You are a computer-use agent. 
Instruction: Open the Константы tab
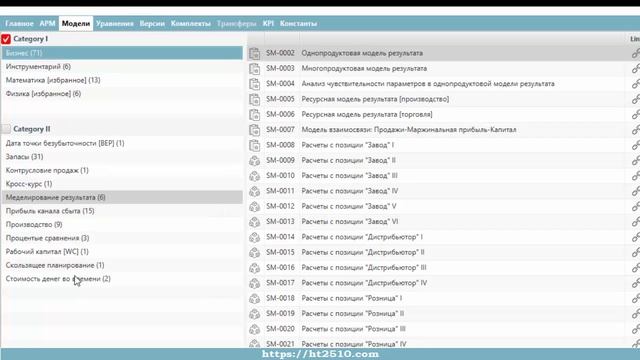pyautogui.click(x=298, y=24)
